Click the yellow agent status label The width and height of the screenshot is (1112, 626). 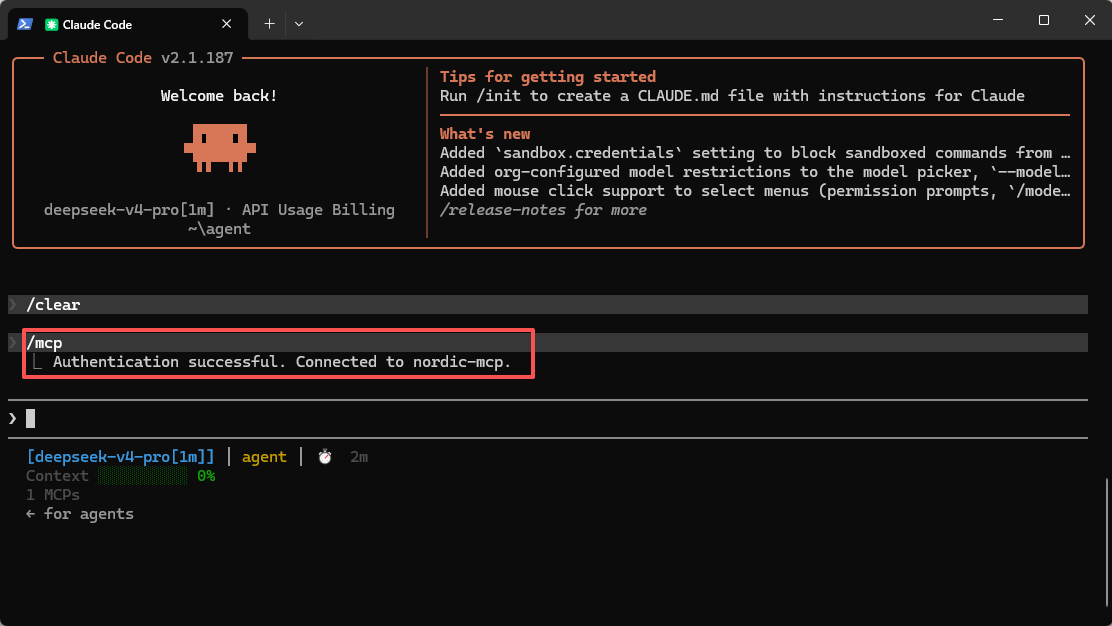click(265, 457)
